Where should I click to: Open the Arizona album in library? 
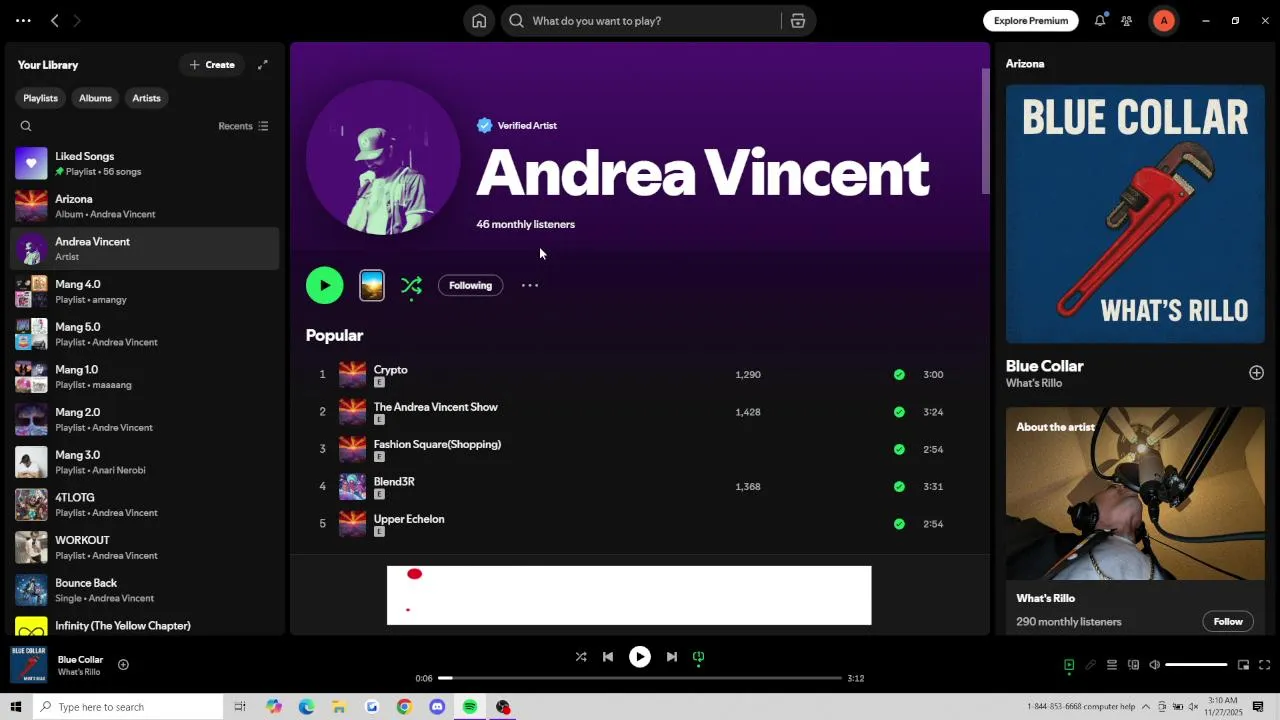coord(144,206)
